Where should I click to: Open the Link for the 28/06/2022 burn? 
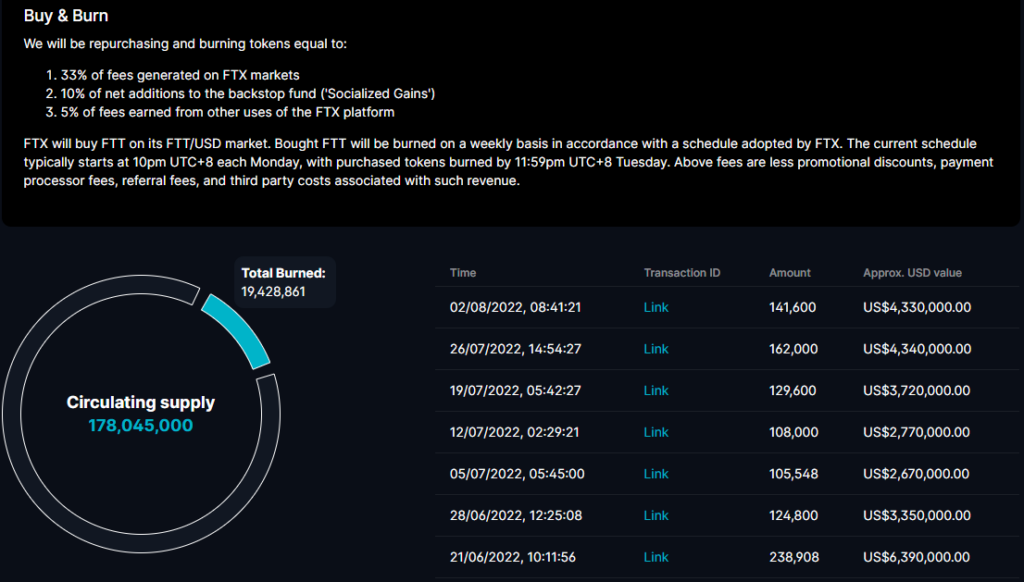point(656,515)
